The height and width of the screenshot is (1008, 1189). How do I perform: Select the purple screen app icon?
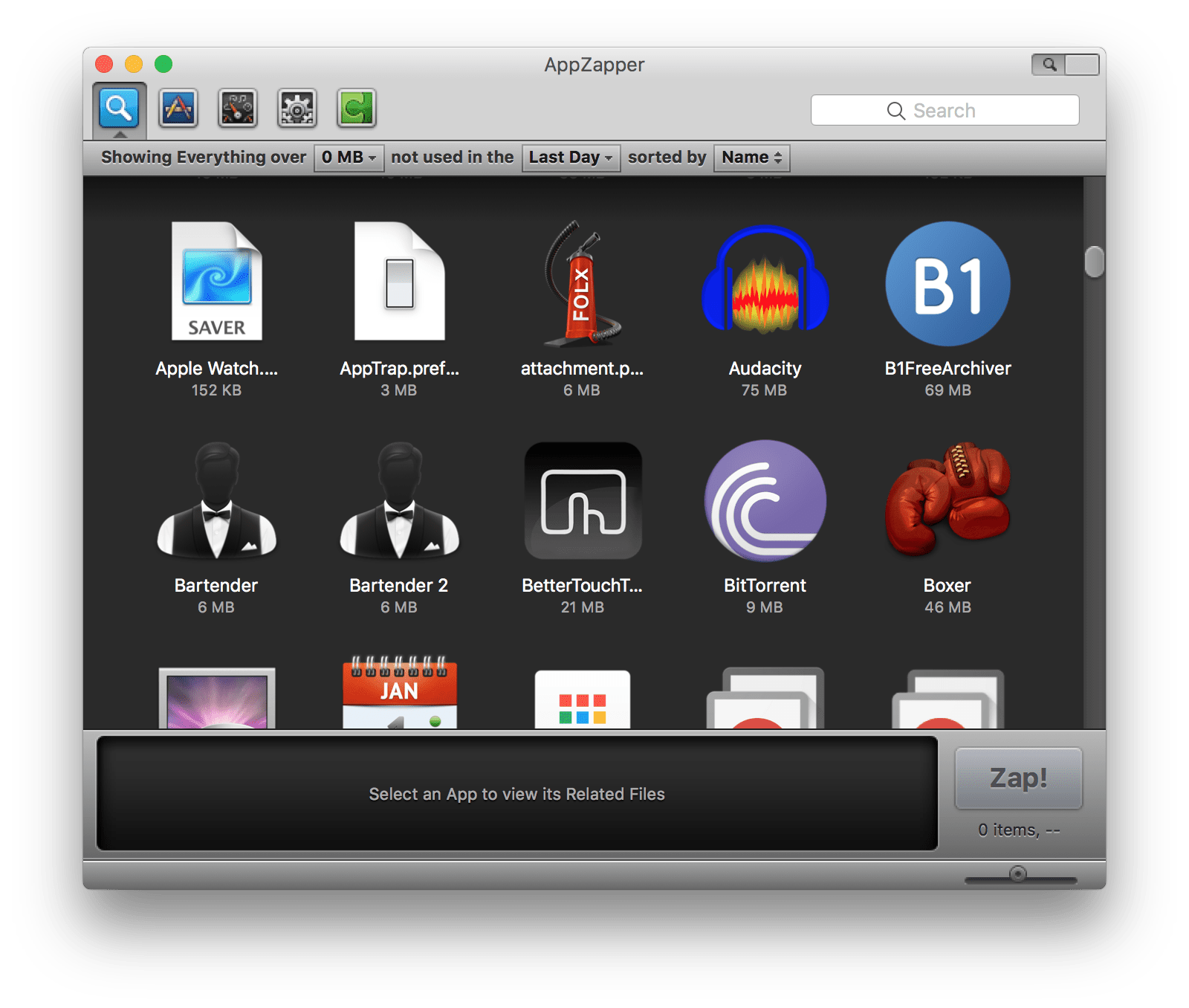pos(217,698)
